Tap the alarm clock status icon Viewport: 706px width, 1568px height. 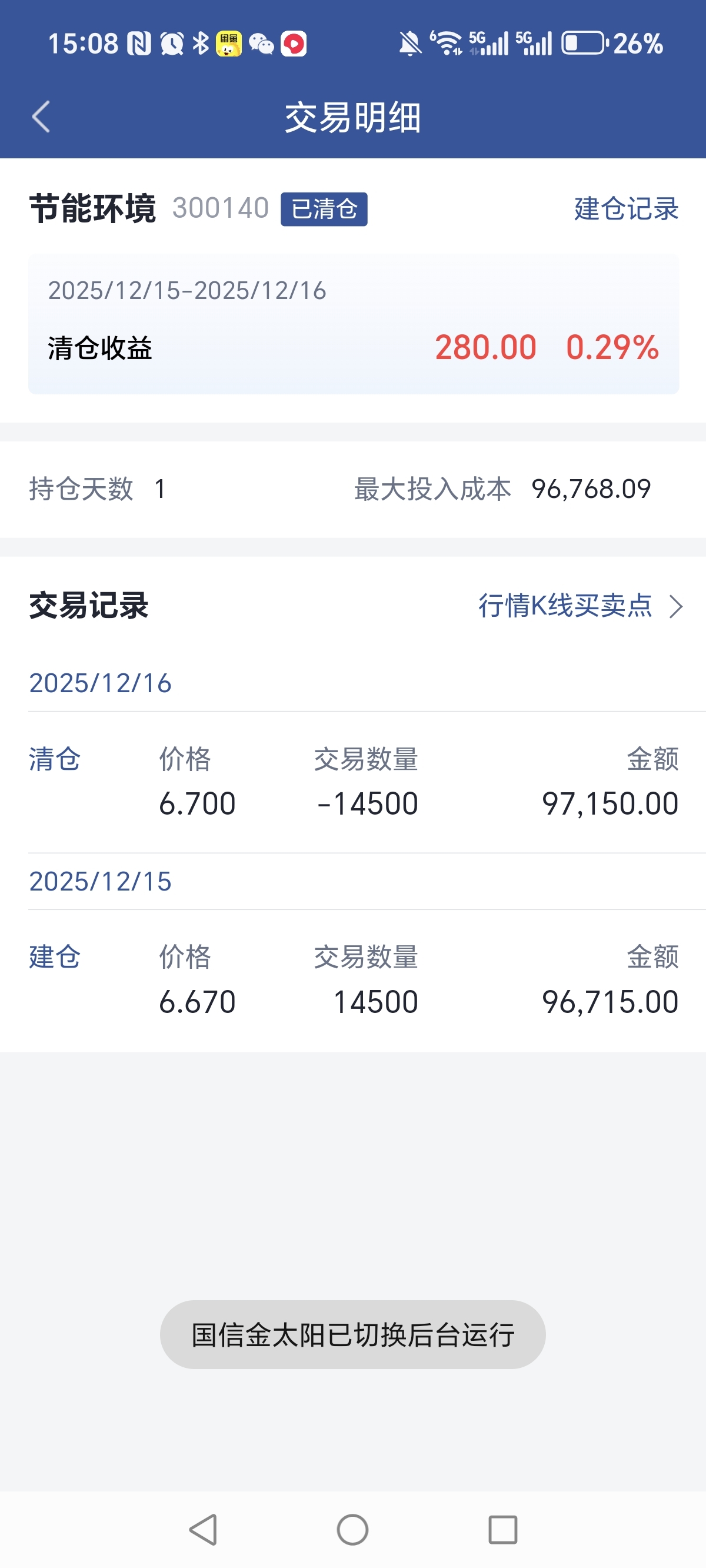[172, 44]
